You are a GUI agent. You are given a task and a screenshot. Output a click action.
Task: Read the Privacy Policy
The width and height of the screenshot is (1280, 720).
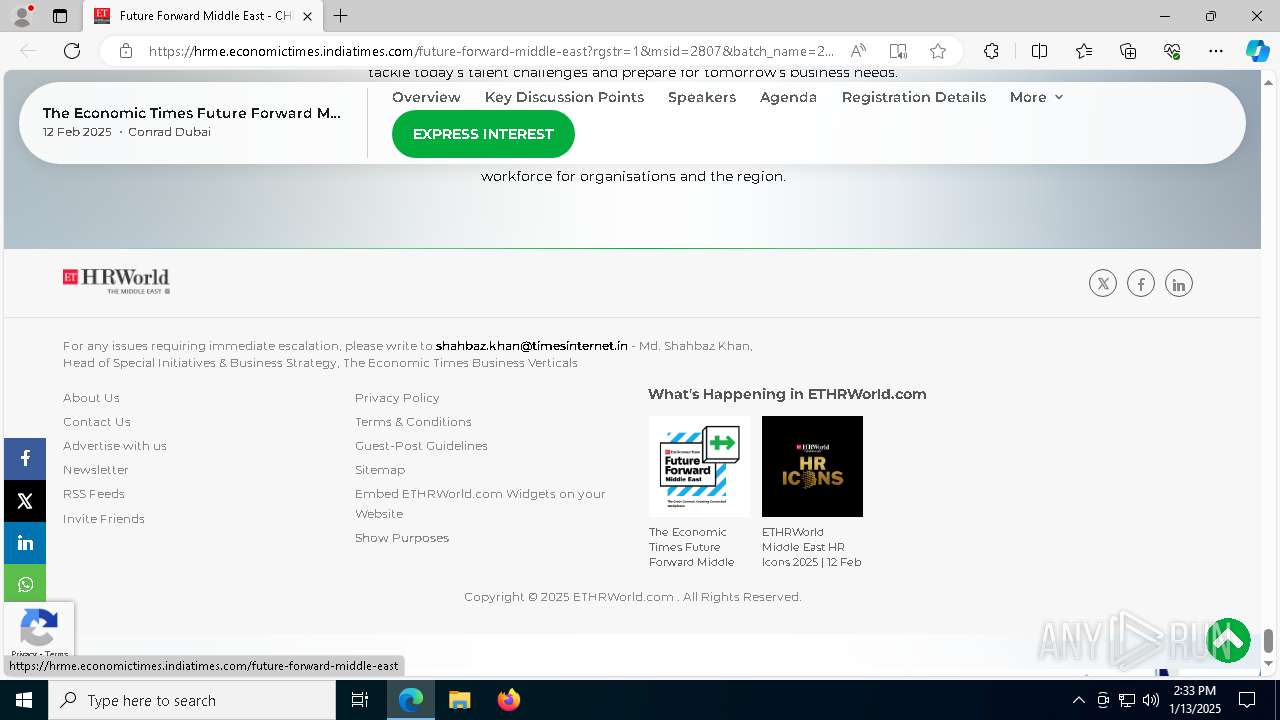click(x=397, y=398)
